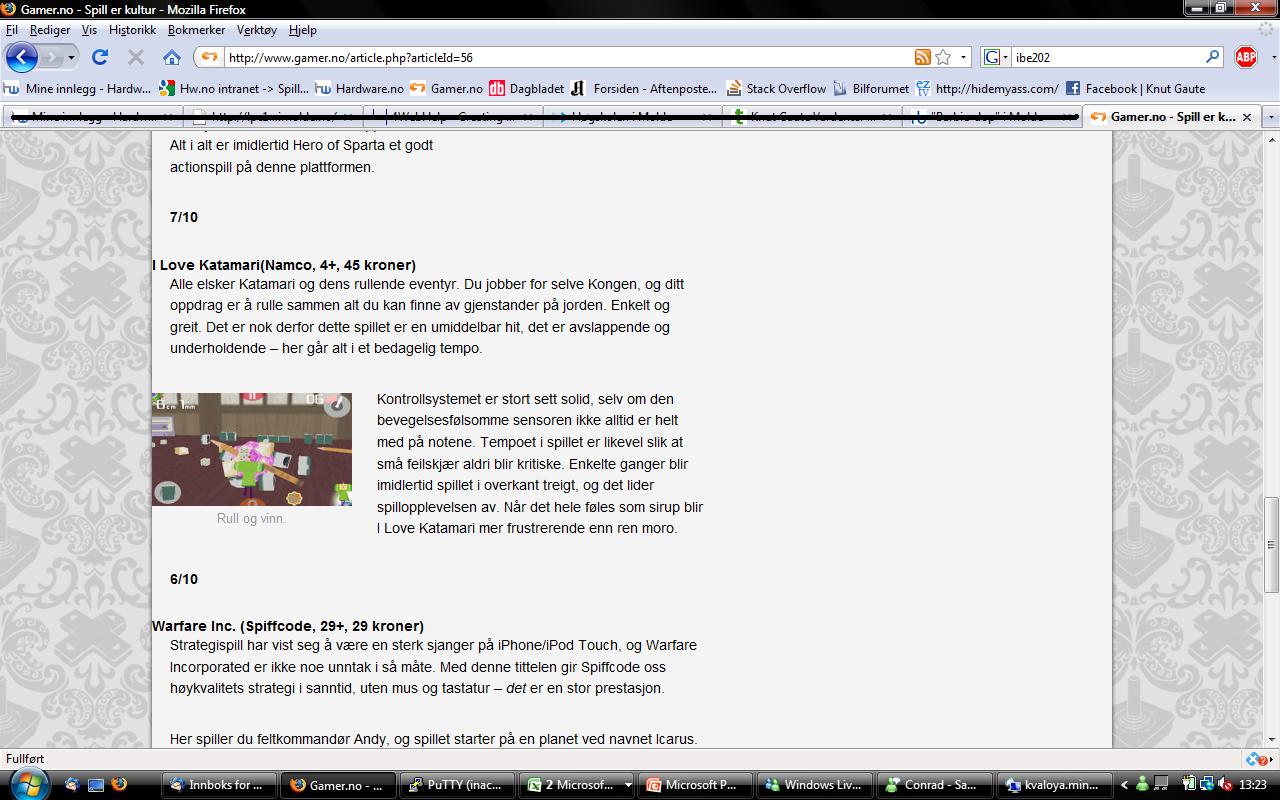Viewport: 1280px width, 800px height.
Task: Open the Historikk menu
Action: tap(132, 30)
